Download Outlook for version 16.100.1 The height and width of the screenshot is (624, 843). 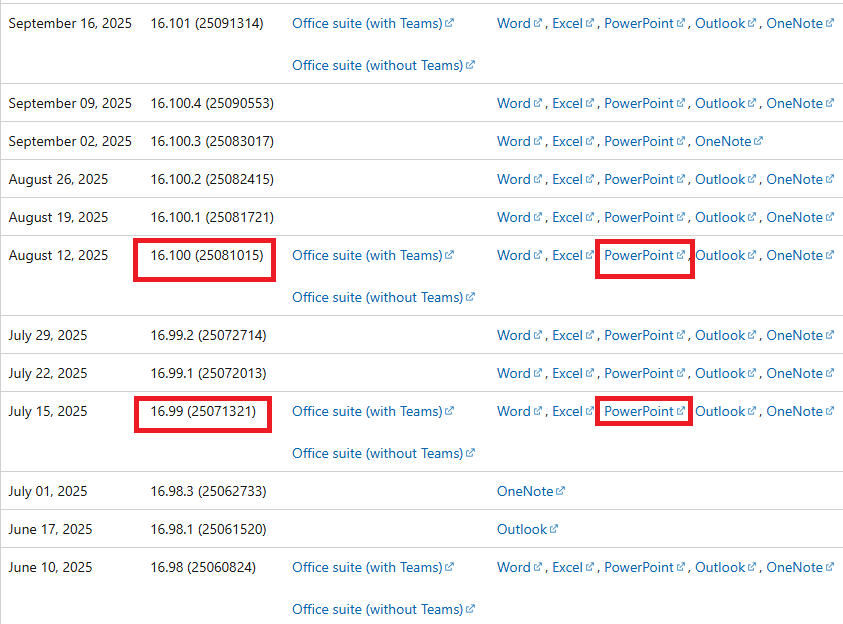coord(726,218)
